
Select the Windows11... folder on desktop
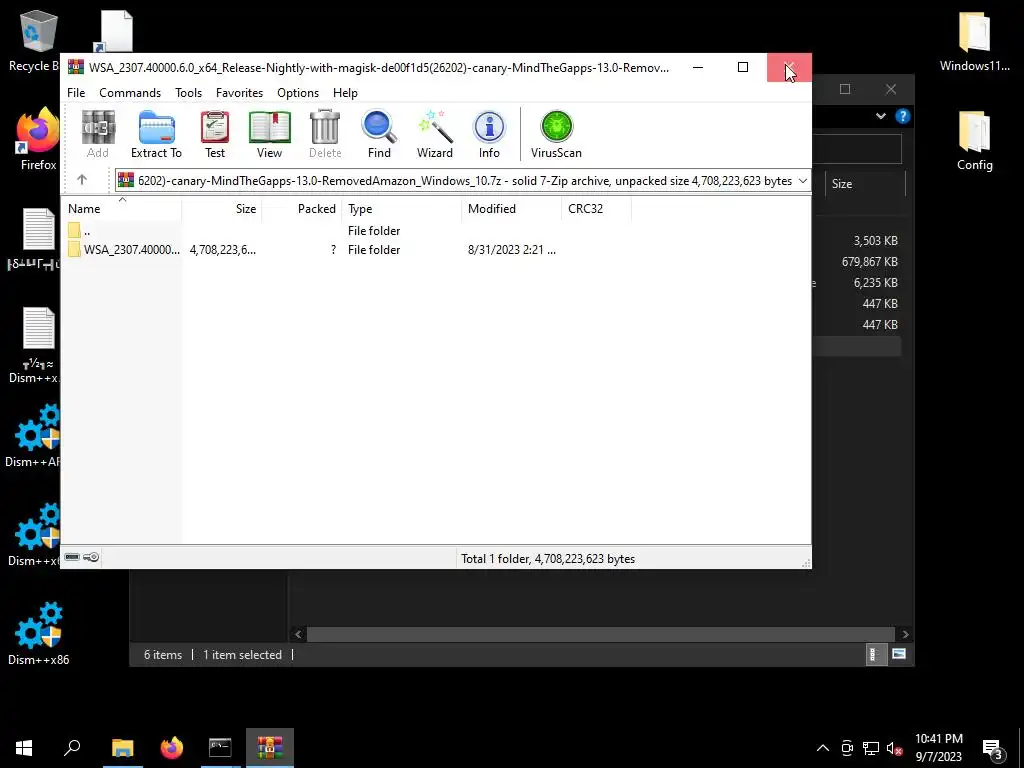point(974,42)
